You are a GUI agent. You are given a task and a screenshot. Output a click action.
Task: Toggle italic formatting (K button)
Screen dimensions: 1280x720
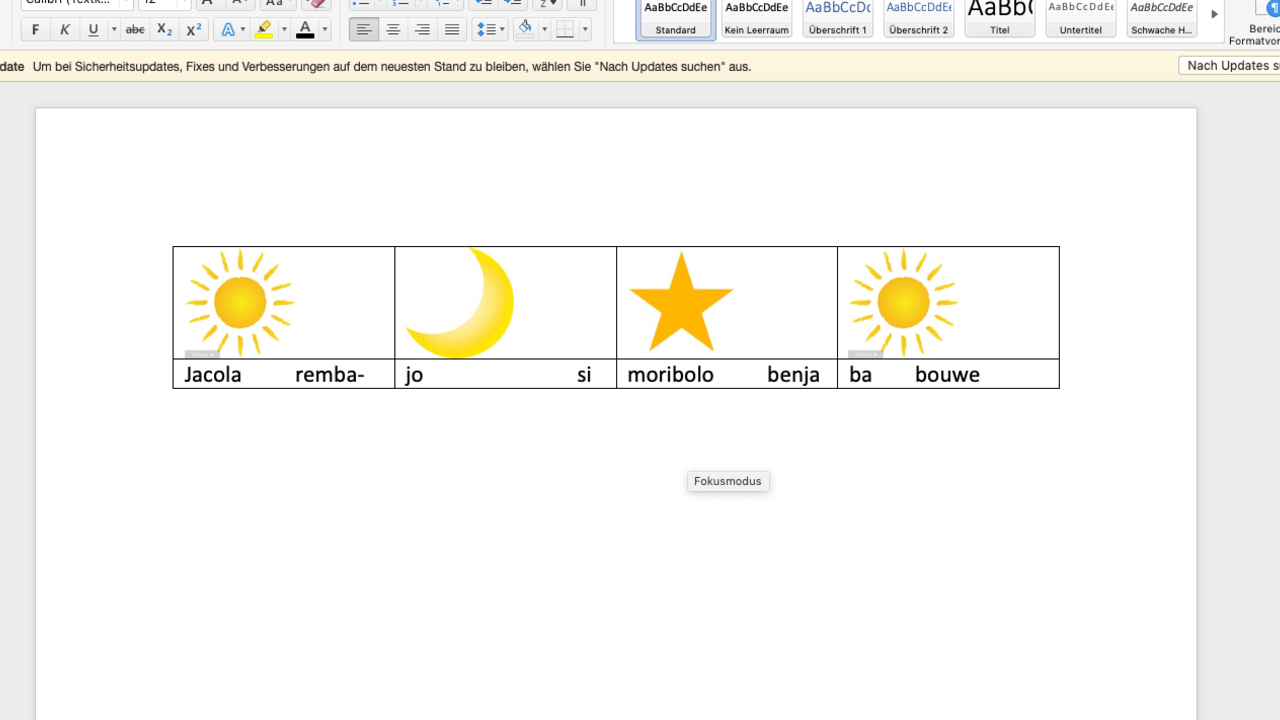coord(65,30)
